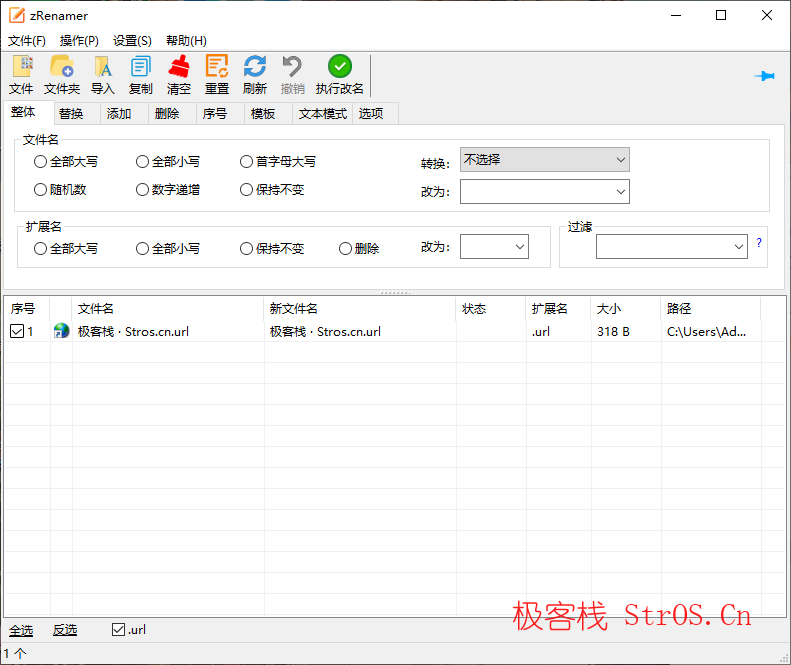Click the 刷新 refresh toolbar icon
791x665 pixels.
click(x=255, y=67)
